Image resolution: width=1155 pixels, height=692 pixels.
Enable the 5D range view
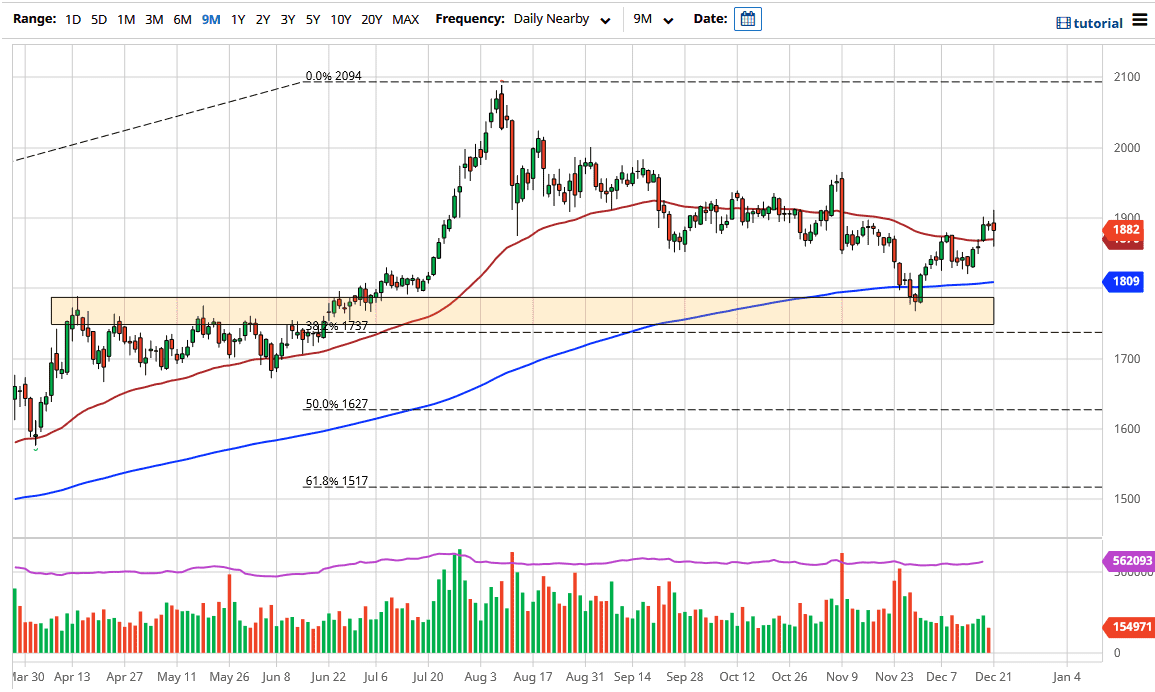click(99, 19)
